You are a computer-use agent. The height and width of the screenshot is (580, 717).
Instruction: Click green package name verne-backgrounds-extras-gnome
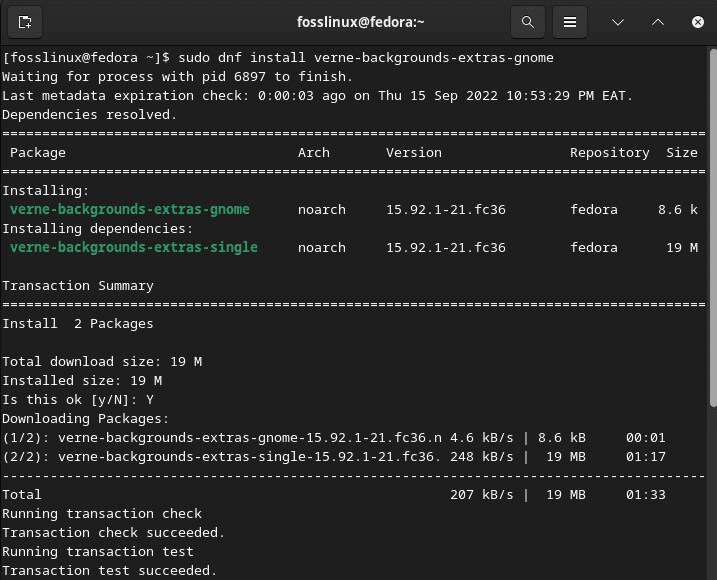130,209
